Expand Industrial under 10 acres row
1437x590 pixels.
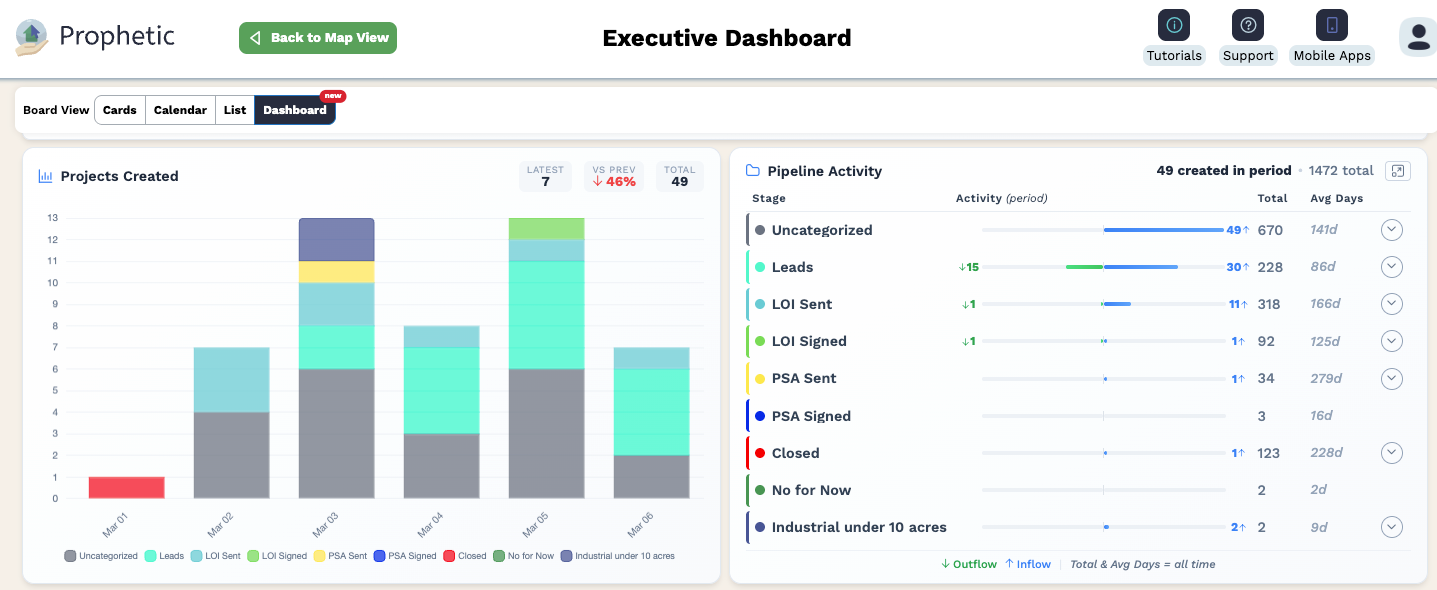(1392, 527)
